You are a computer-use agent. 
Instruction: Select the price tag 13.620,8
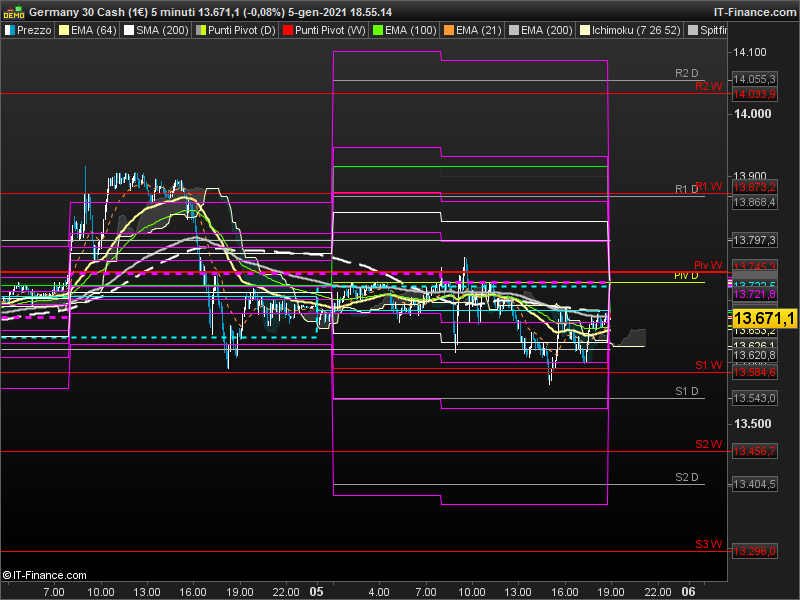755,355
